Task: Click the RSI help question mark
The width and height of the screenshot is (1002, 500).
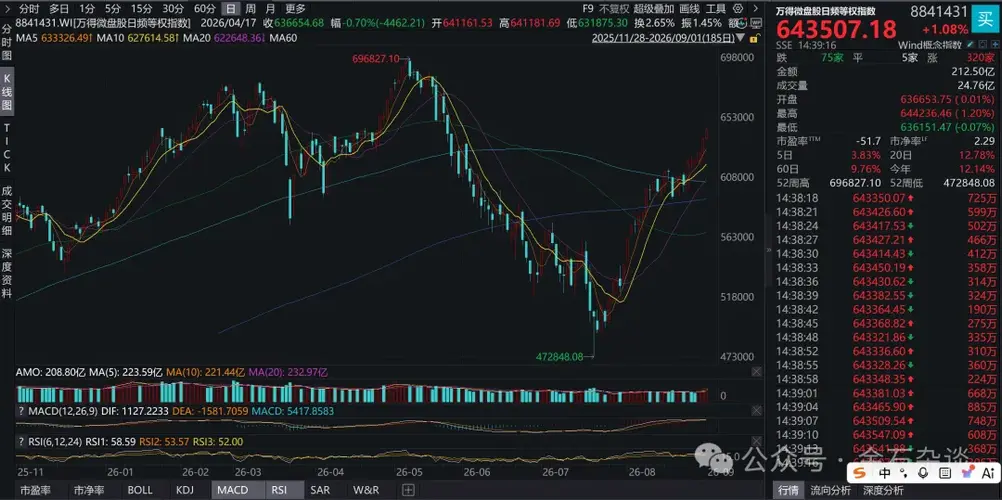Action: pos(20,442)
